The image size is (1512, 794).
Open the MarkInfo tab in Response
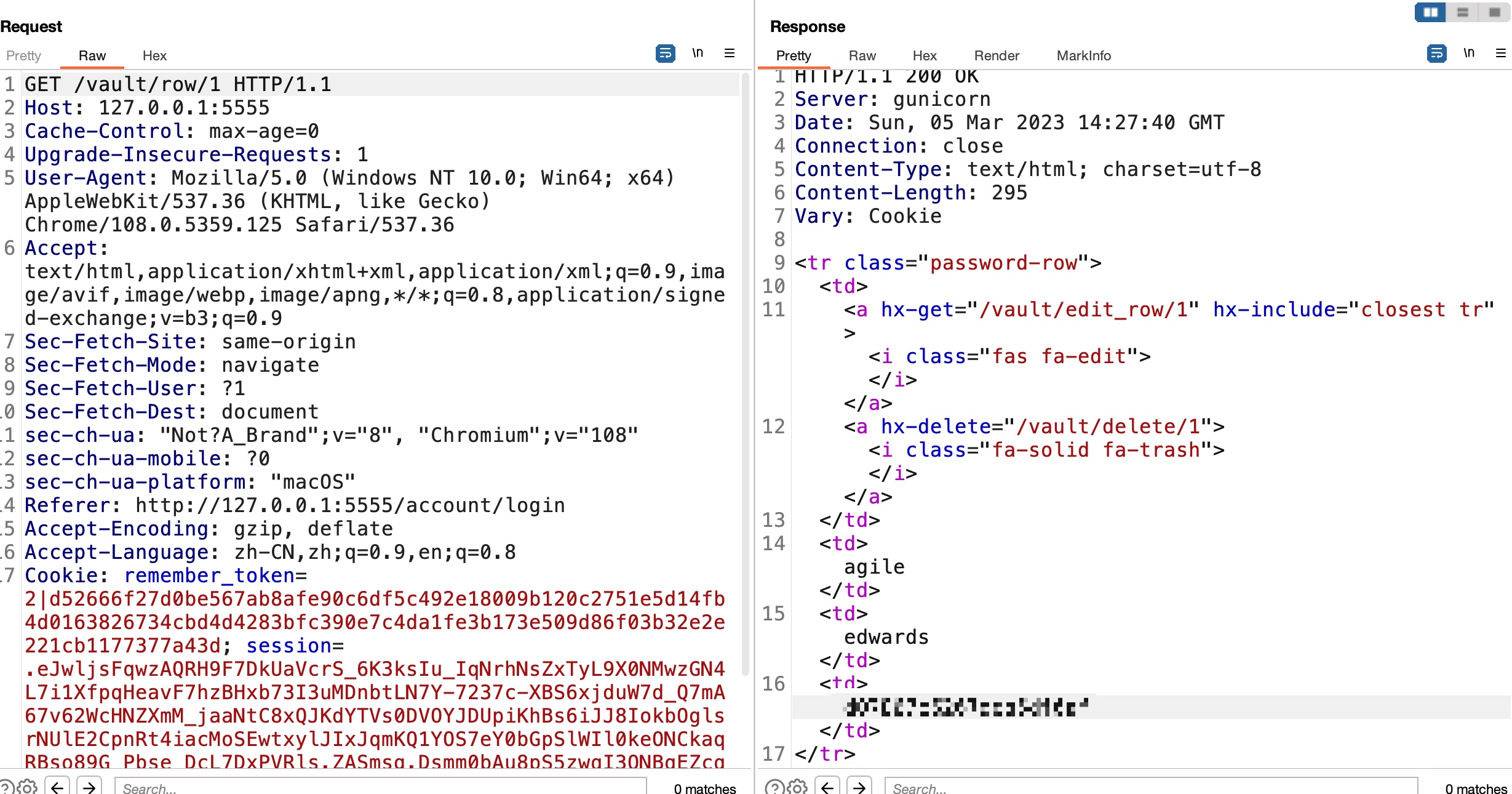click(1083, 55)
